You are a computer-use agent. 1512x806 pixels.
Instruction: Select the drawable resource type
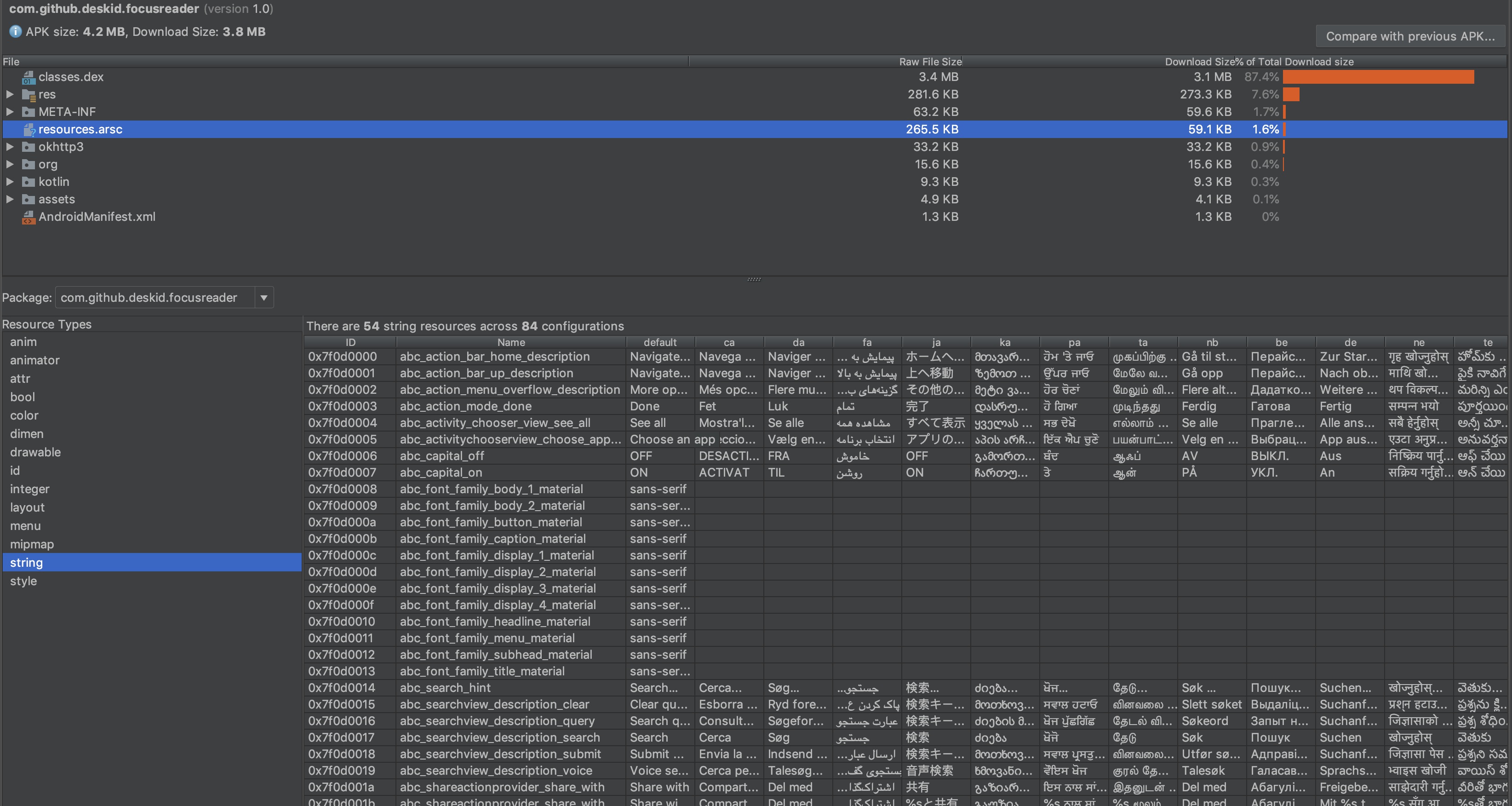pos(35,452)
